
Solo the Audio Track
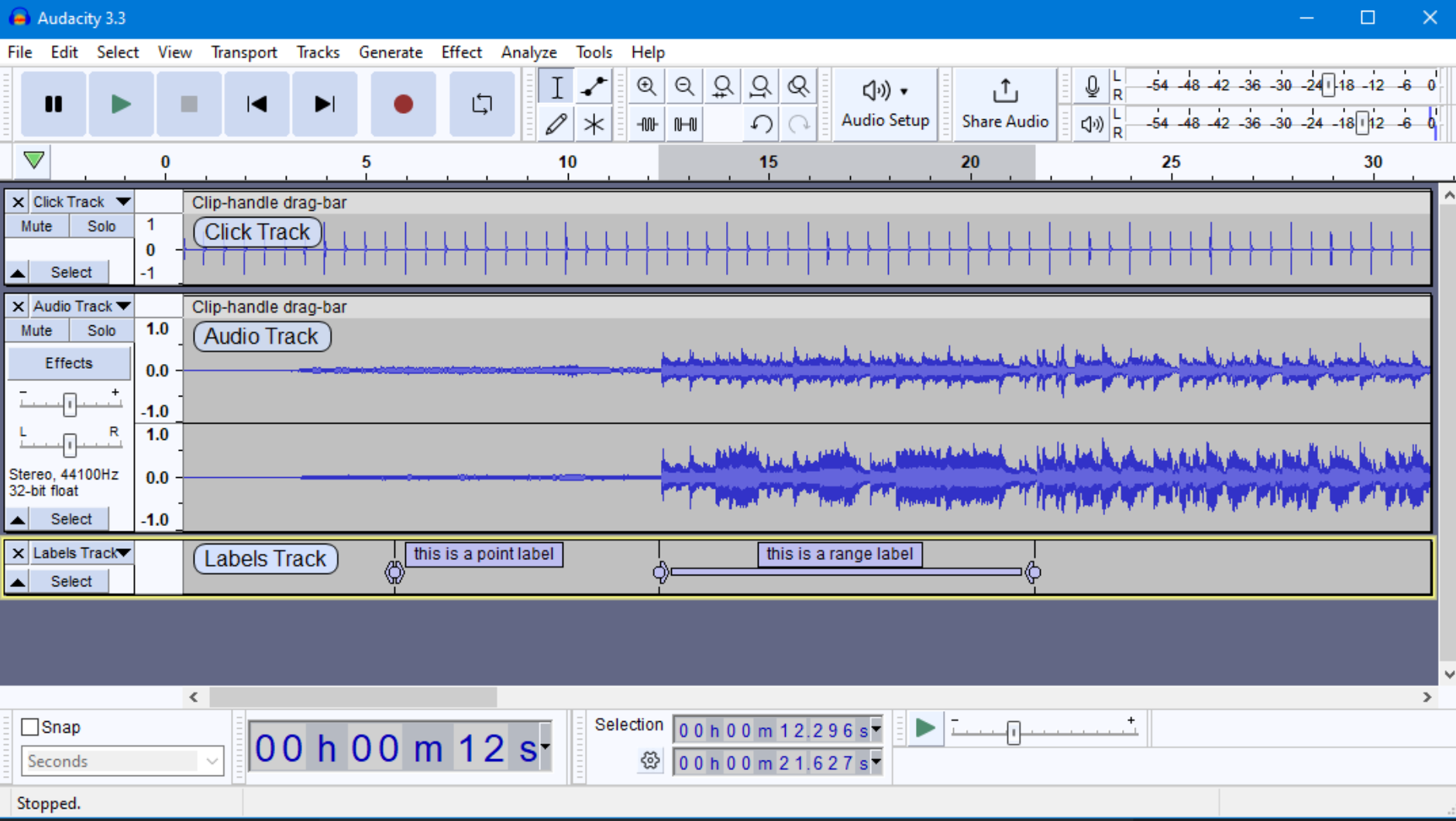[101, 330]
